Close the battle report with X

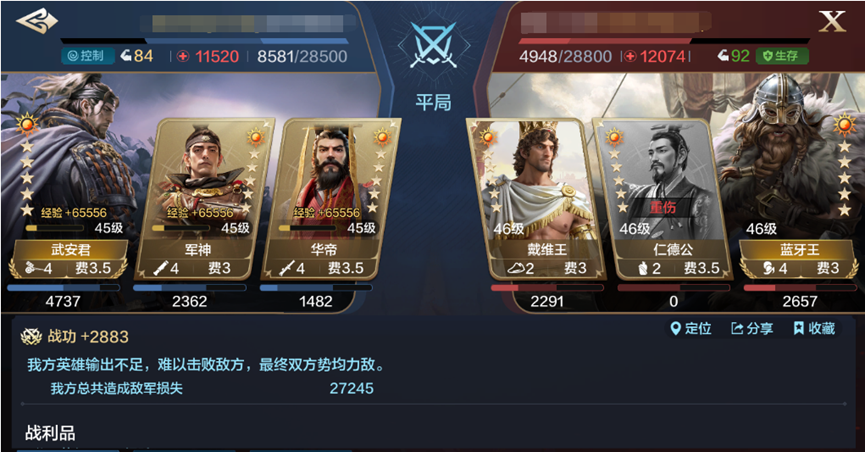(x=832, y=22)
